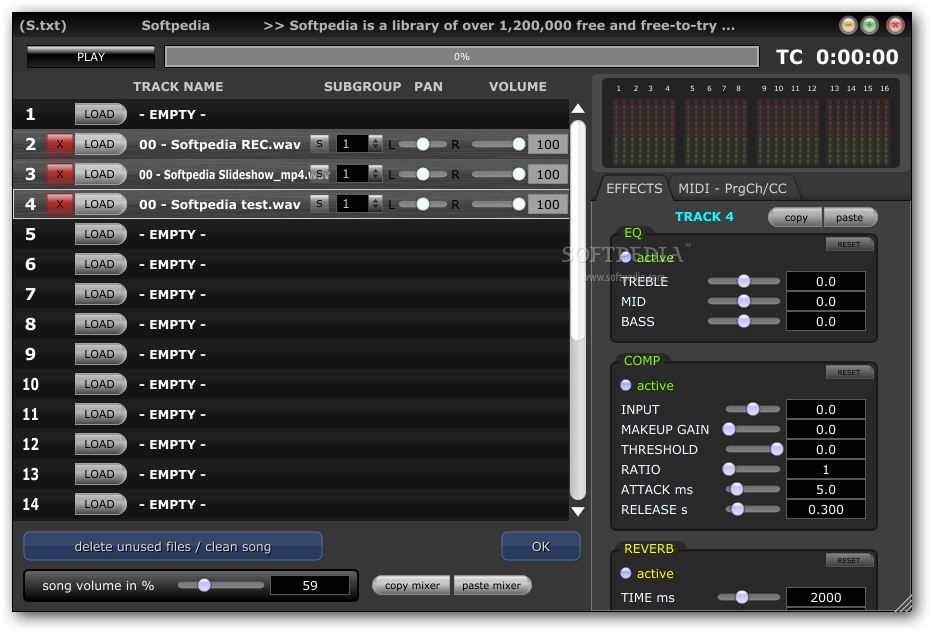This screenshot has width=932, height=632.
Task: Adjust the song volume in % slider
Action: point(221,585)
